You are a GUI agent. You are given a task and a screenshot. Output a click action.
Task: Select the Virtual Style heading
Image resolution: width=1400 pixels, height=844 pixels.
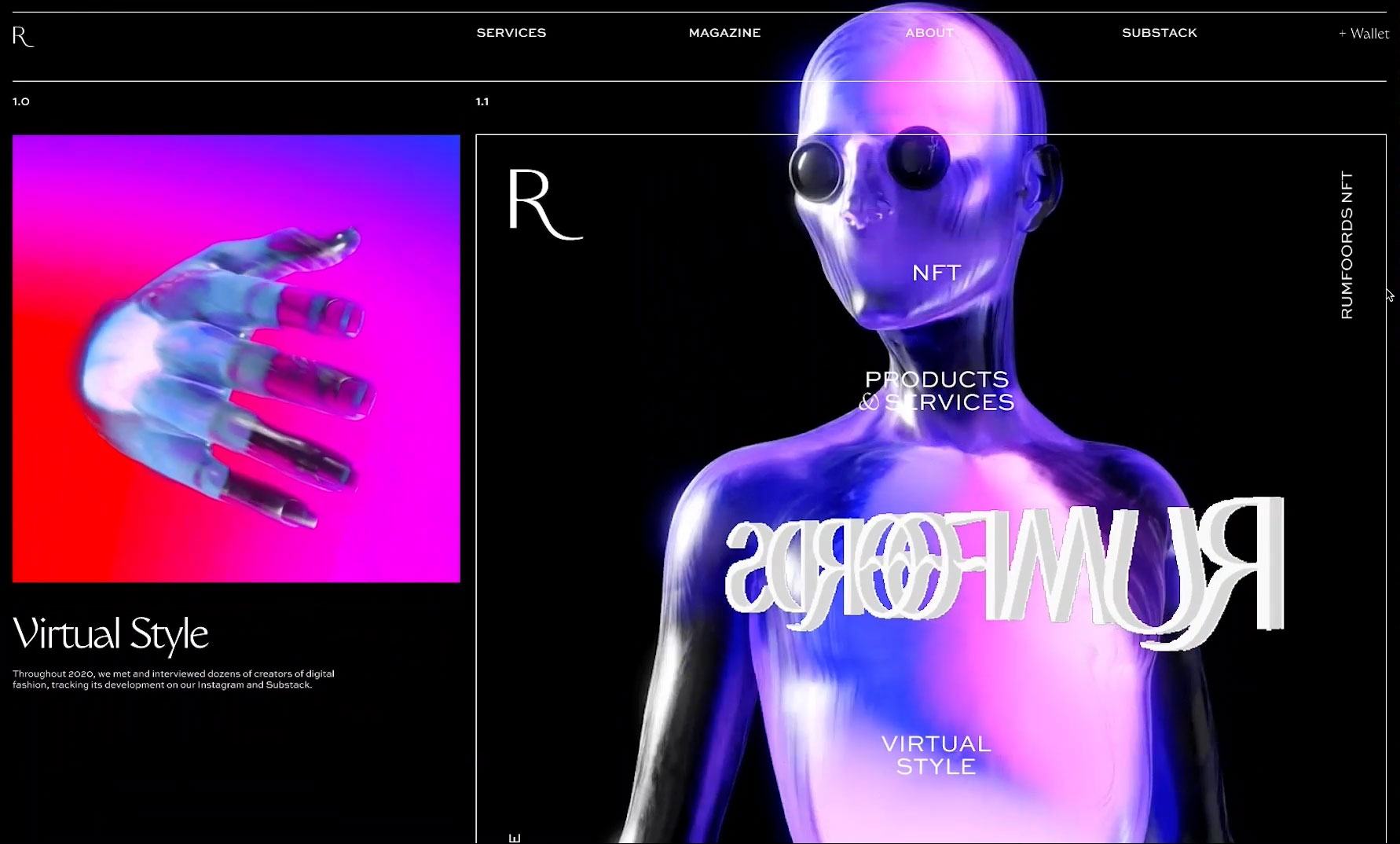coord(111,634)
